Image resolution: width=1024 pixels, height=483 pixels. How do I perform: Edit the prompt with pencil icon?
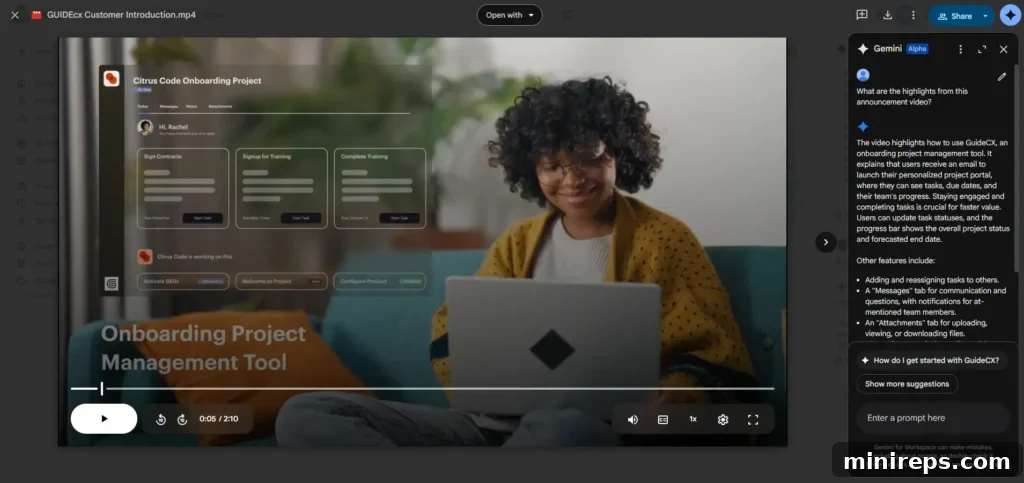click(x=1002, y=76)
